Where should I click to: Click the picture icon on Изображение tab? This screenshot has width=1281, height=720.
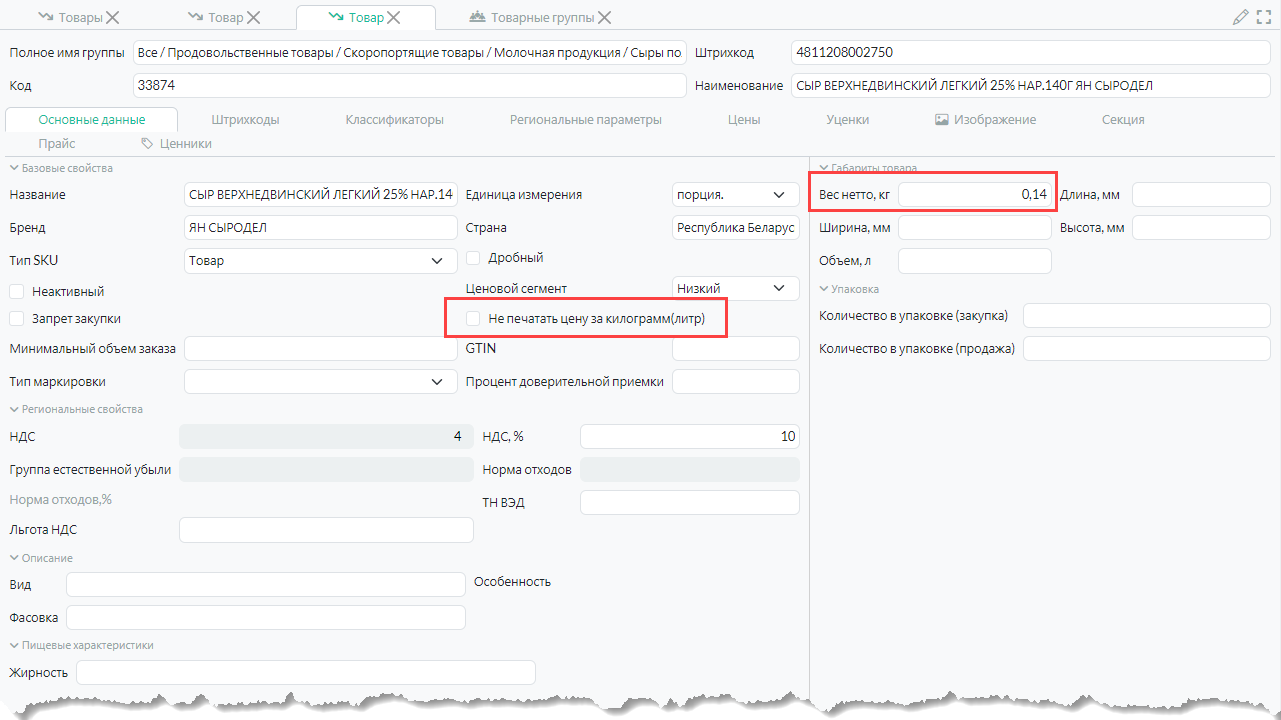point(941,120)
